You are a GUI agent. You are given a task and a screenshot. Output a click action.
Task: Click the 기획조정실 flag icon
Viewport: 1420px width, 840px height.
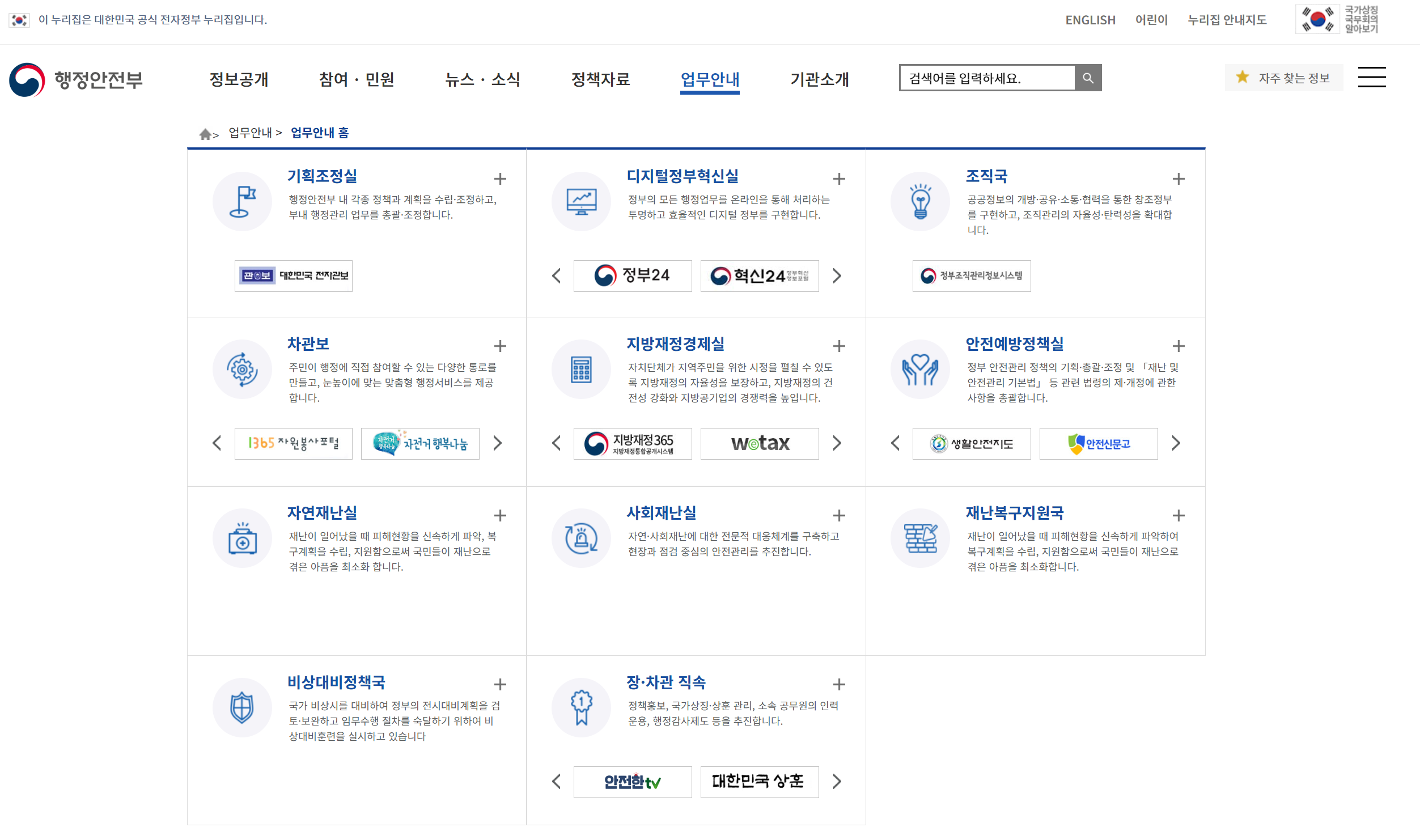242,201
